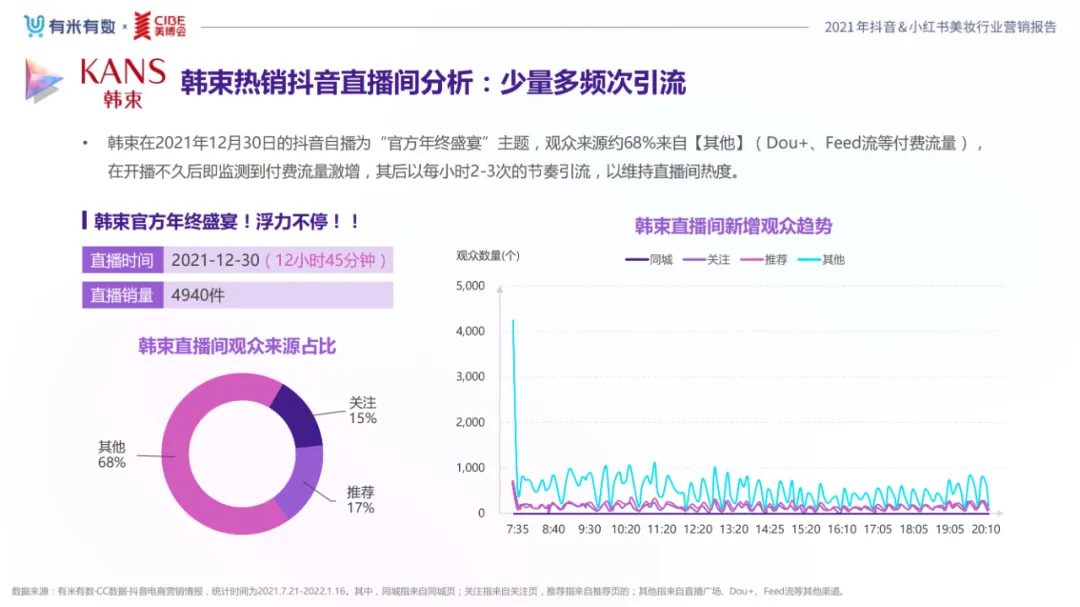Click the duration text 12小时45分钟

pyautogui.click(x=325, y=260)
